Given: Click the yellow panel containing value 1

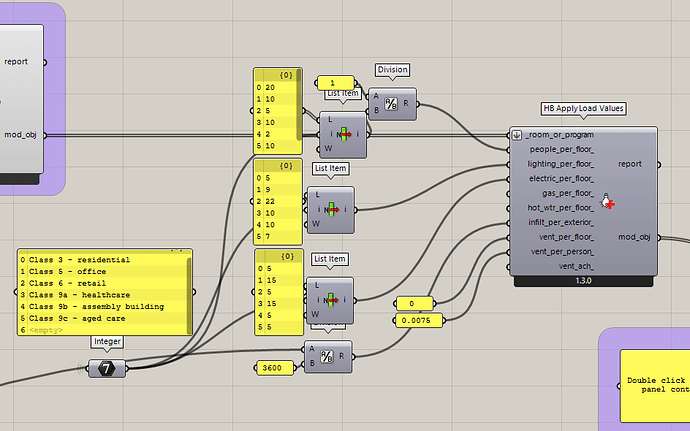Looking at the screenshot, I should [x=335, y=83].
